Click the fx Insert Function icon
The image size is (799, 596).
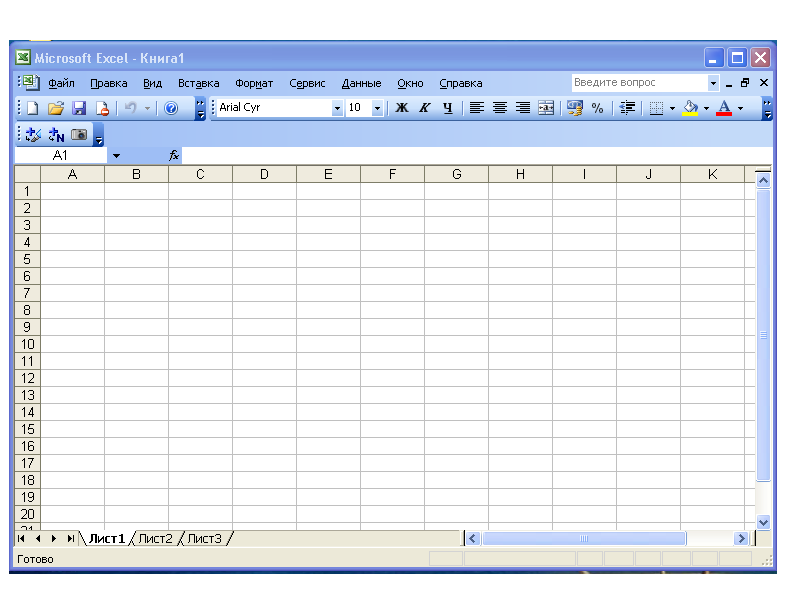tap(174, 155)
